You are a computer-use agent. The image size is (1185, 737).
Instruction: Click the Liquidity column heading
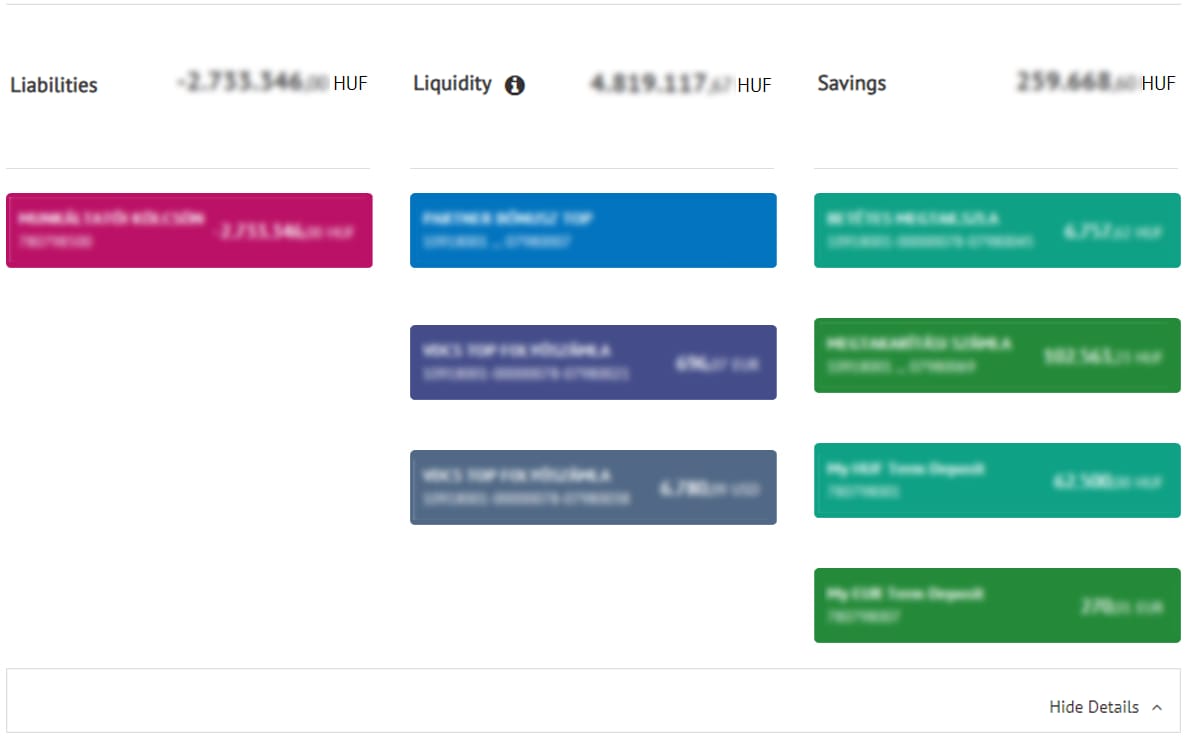[452, 84]
